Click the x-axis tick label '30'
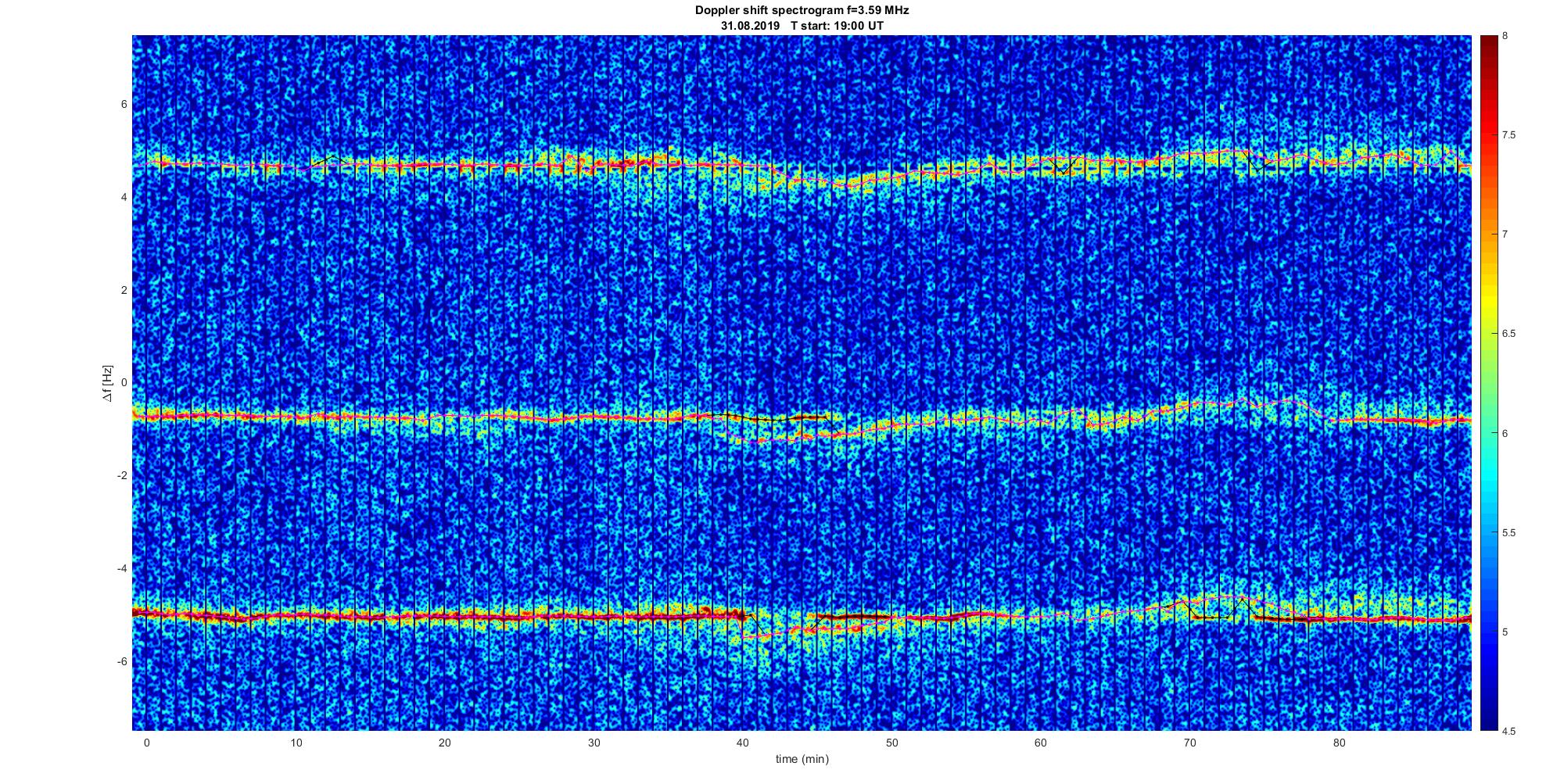 point(594,743)
